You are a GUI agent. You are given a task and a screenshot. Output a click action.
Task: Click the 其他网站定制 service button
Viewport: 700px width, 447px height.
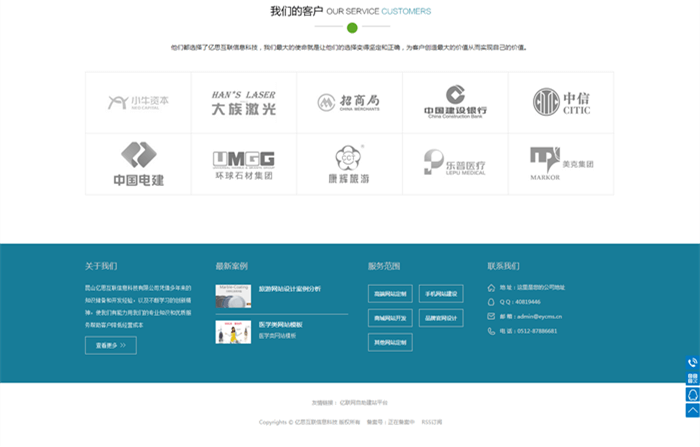point(390,343)
